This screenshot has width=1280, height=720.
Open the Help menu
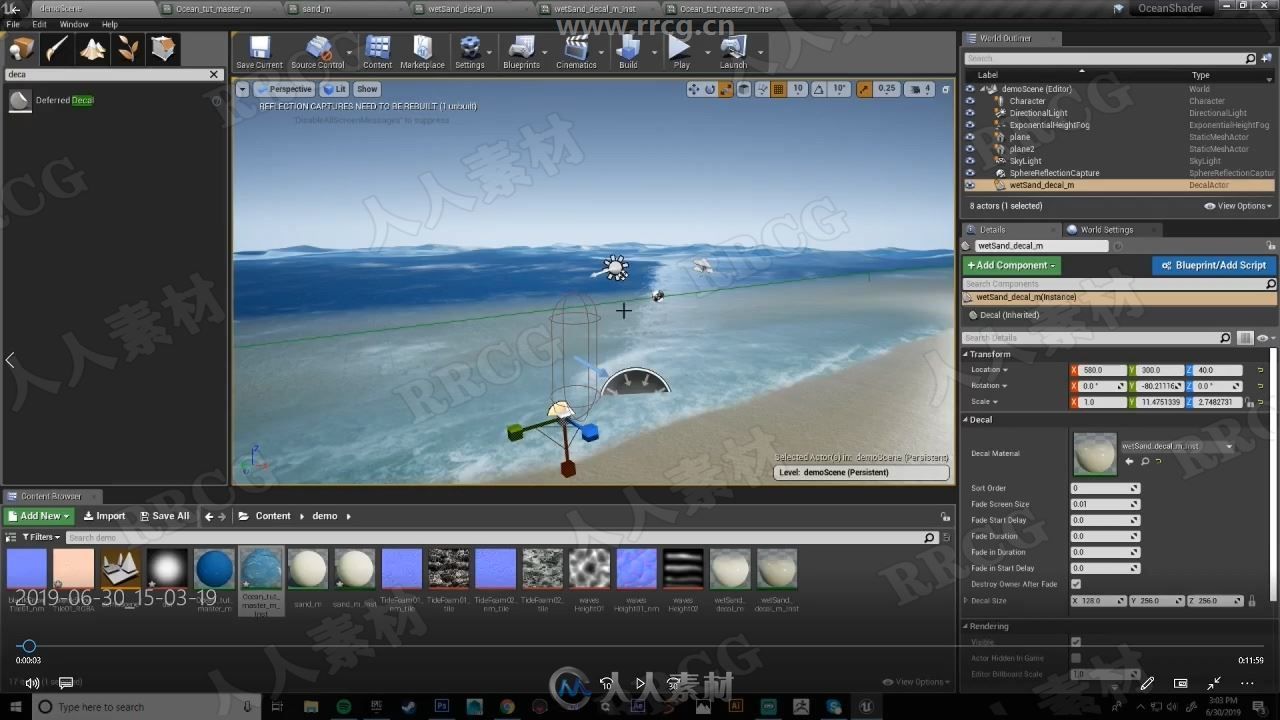point(110,24)
